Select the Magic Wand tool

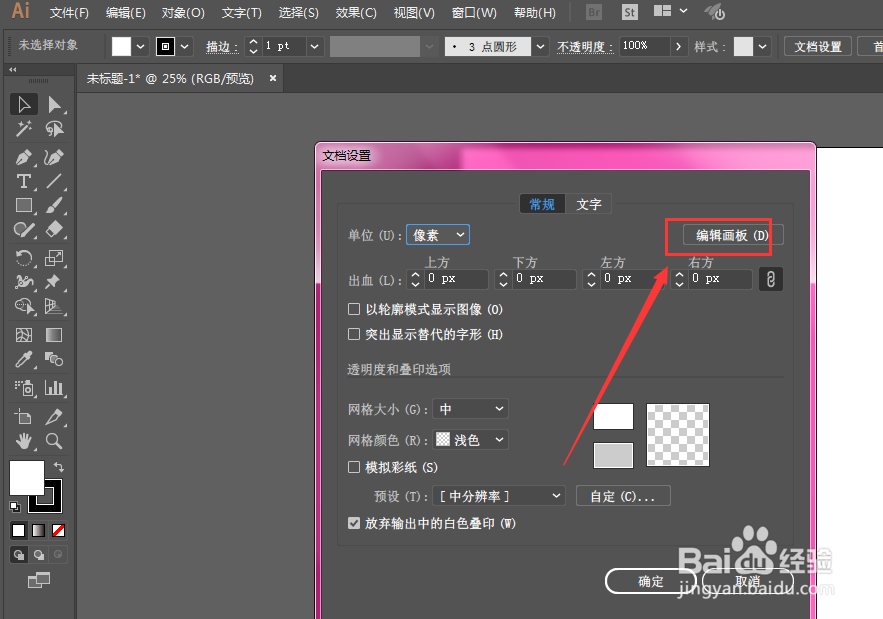tap(24, 129)
